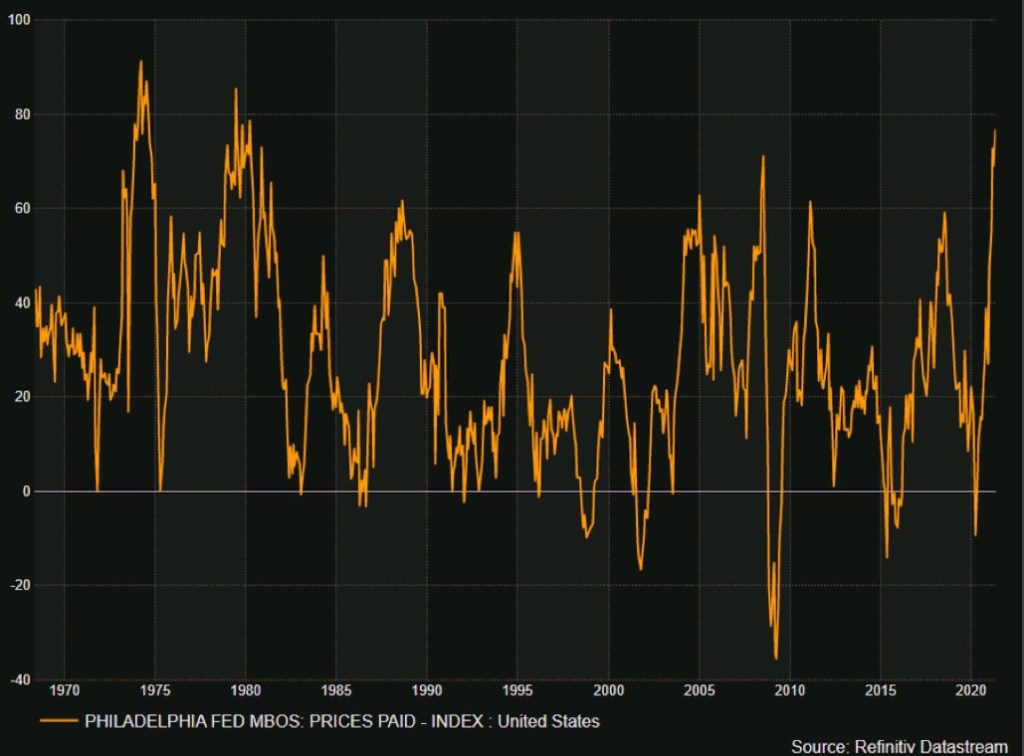Click the 100 value on the y-axis
This screenshot has width=1024, height=756.
[18, 20]
